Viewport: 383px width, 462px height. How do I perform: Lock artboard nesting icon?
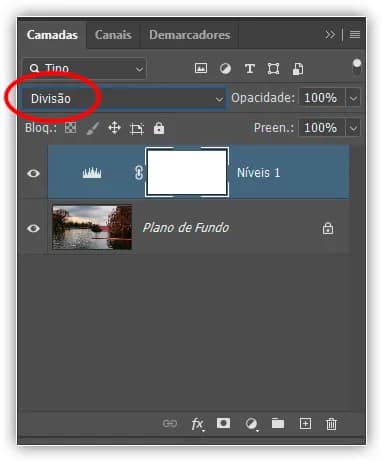pos(137,129)
